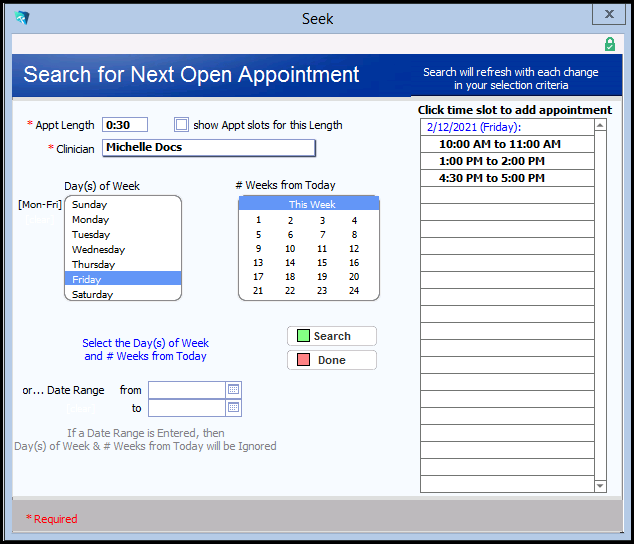Choose the 4:30 PM to 5:00 PM slot
This screenshot has height=544, width=634.
(491, 178)
